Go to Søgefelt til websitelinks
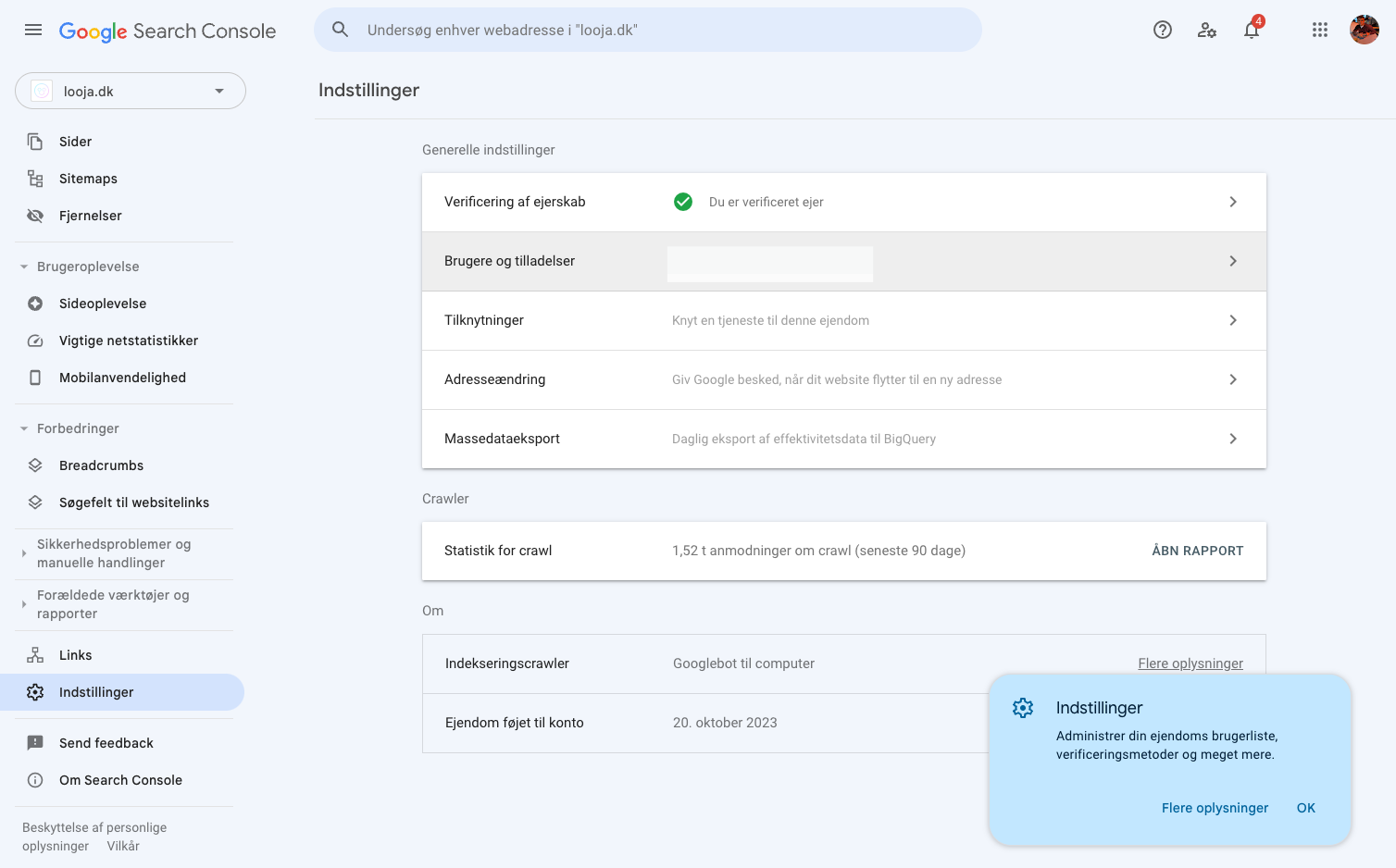The height and width of the screenshot is (868, 1396). click(x=134, y=502)
